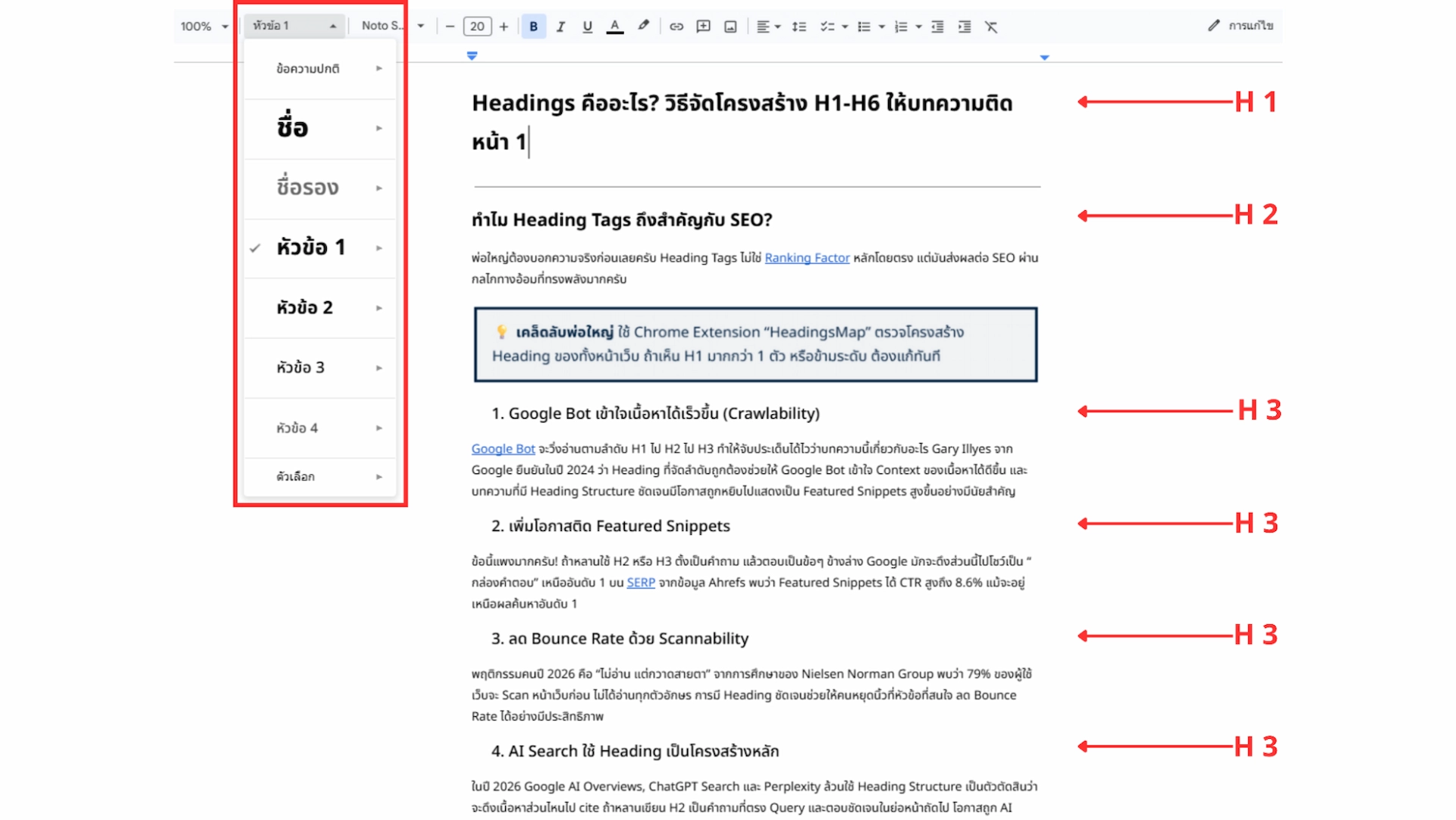The width and height of the screenshot is (1456, 820).
Task: Collapse the หัวข้อ 1 style dropdown
Action: click(x=293, y=26)
